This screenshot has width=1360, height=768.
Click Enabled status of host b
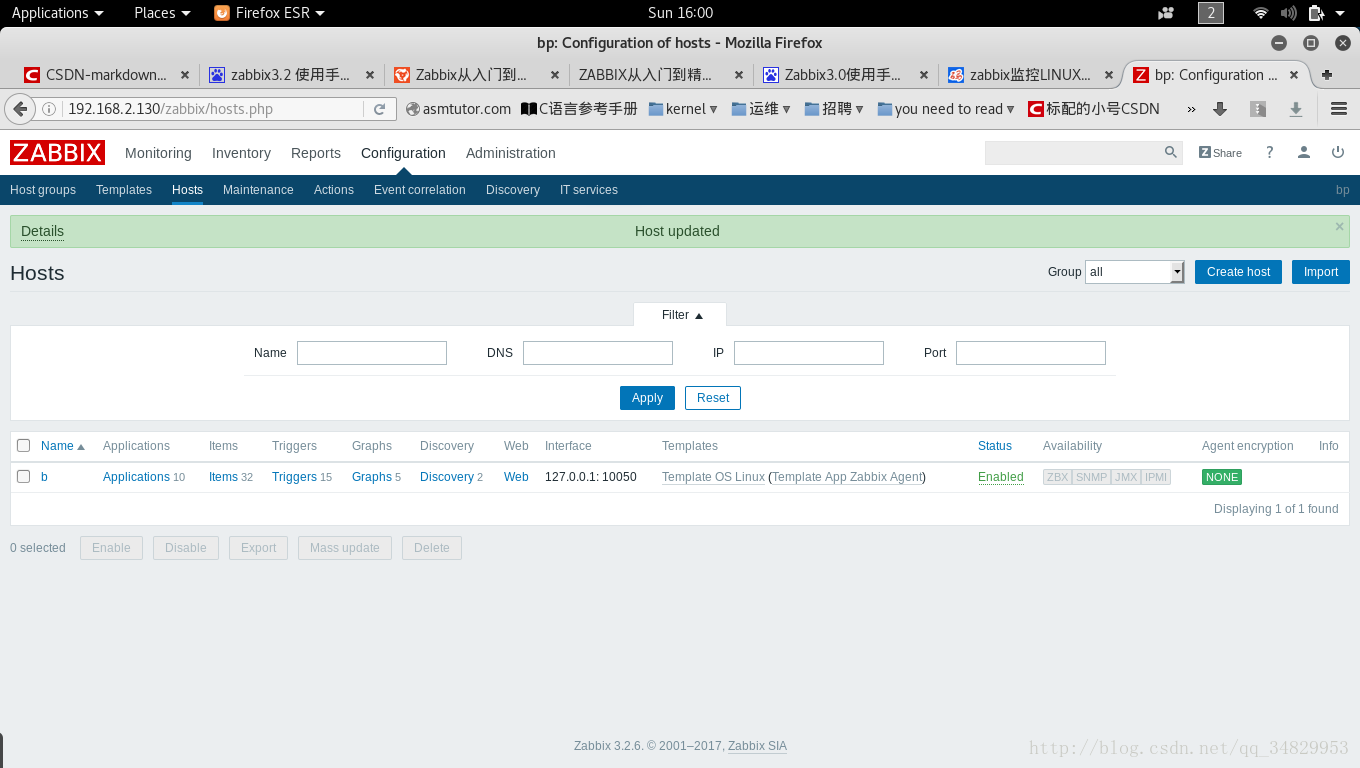[1001, 477]
